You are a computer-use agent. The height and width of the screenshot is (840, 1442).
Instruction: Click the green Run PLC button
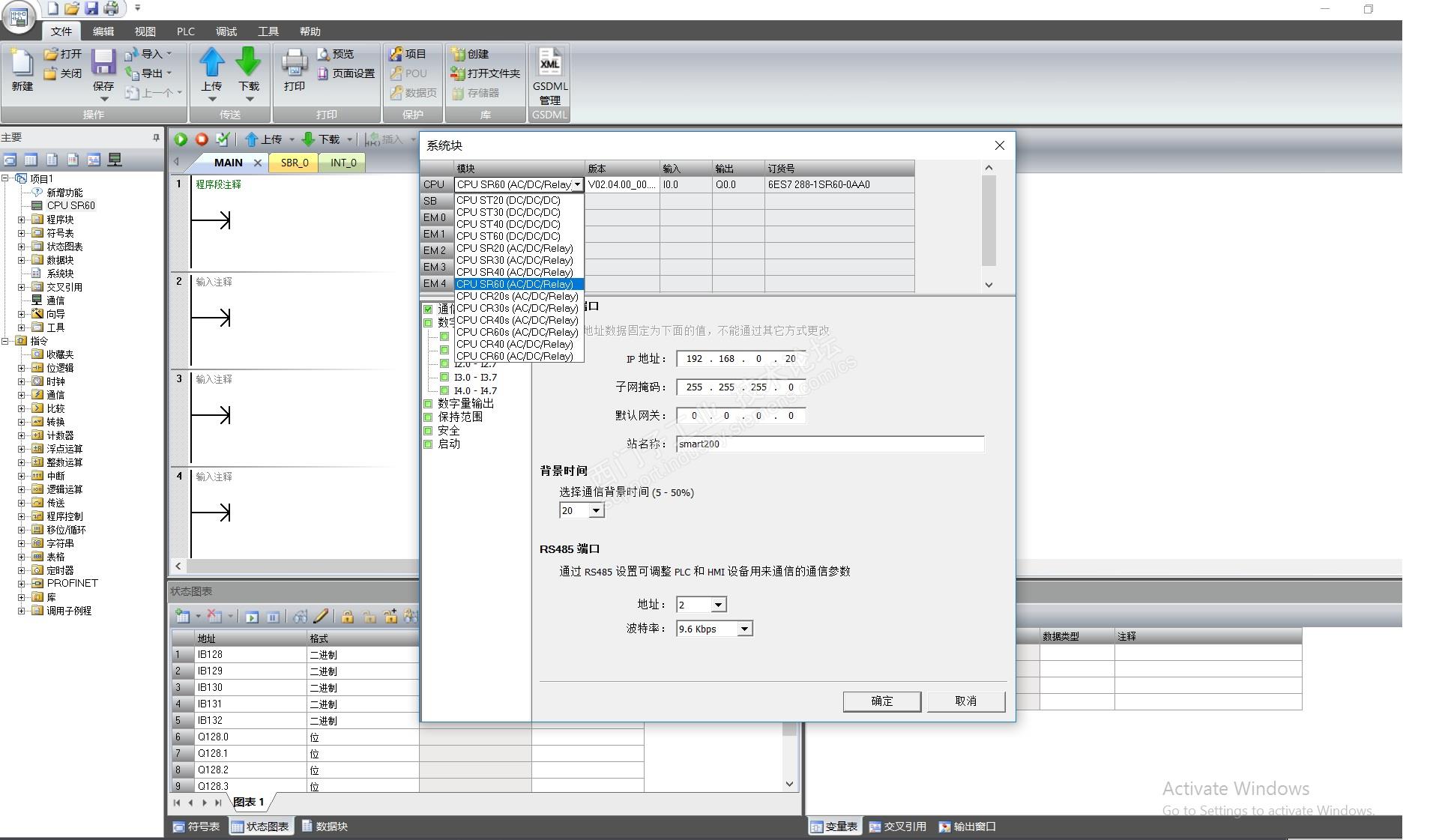tap(181, 139)
